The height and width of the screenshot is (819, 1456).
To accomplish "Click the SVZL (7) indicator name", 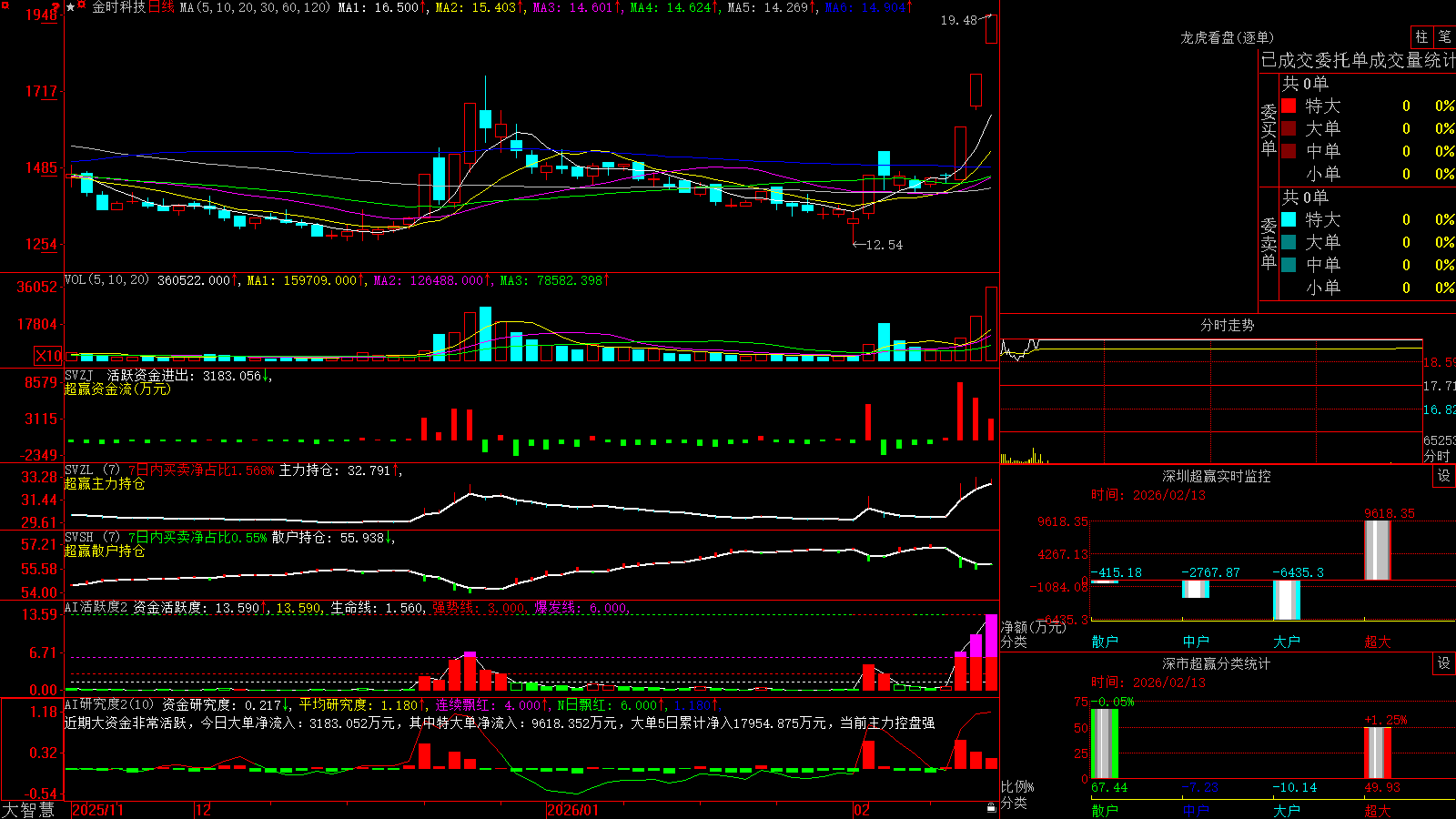I will [x=92, y=470].
